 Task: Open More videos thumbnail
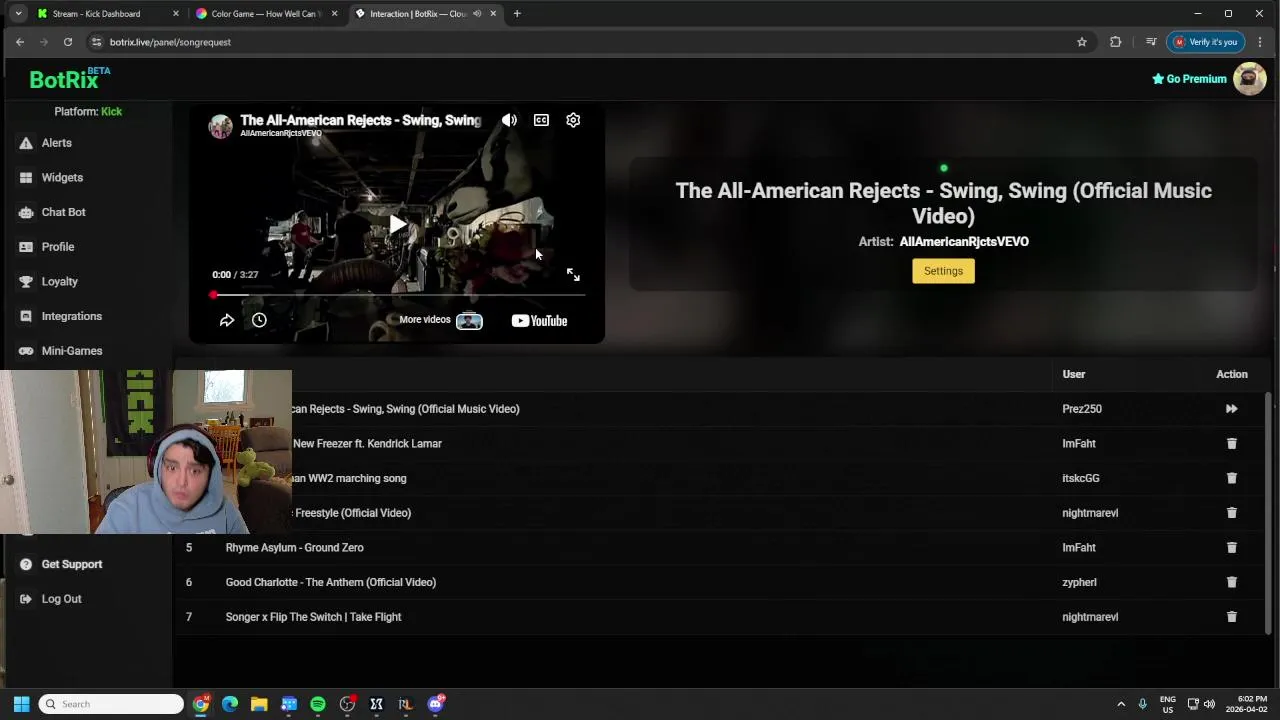click(469, 321)
